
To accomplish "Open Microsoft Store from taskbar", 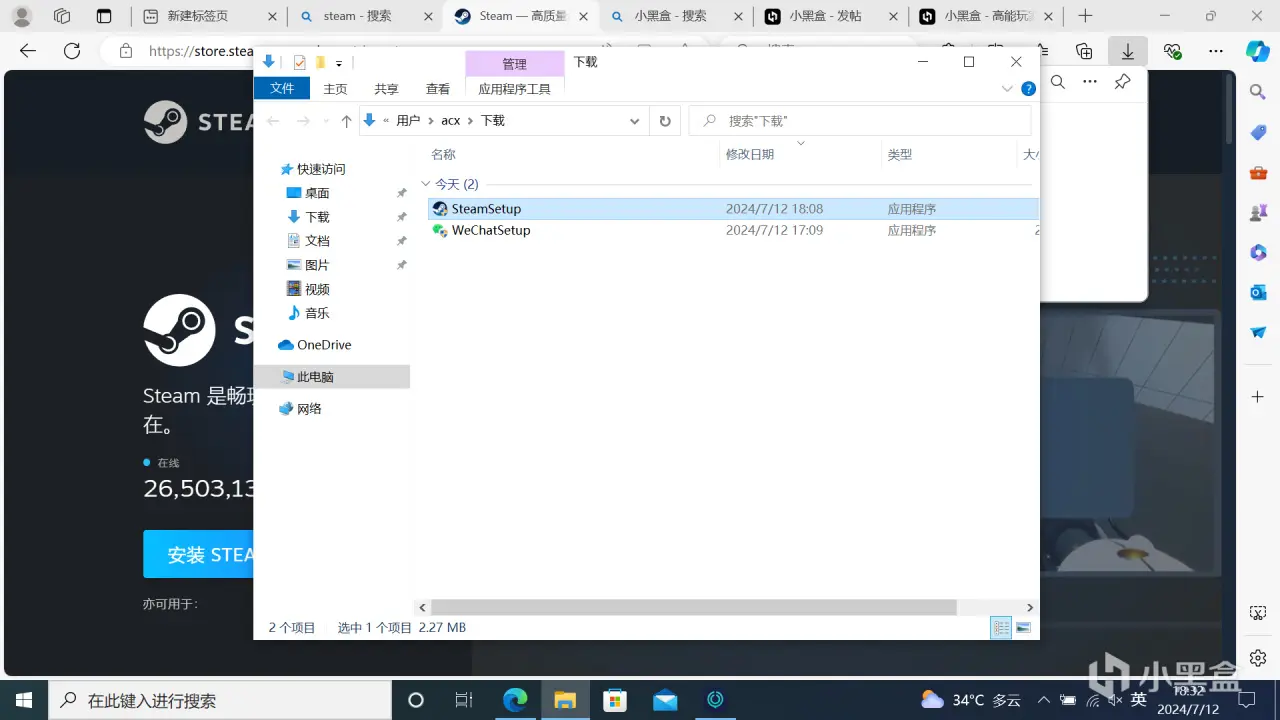I will 615,700.
